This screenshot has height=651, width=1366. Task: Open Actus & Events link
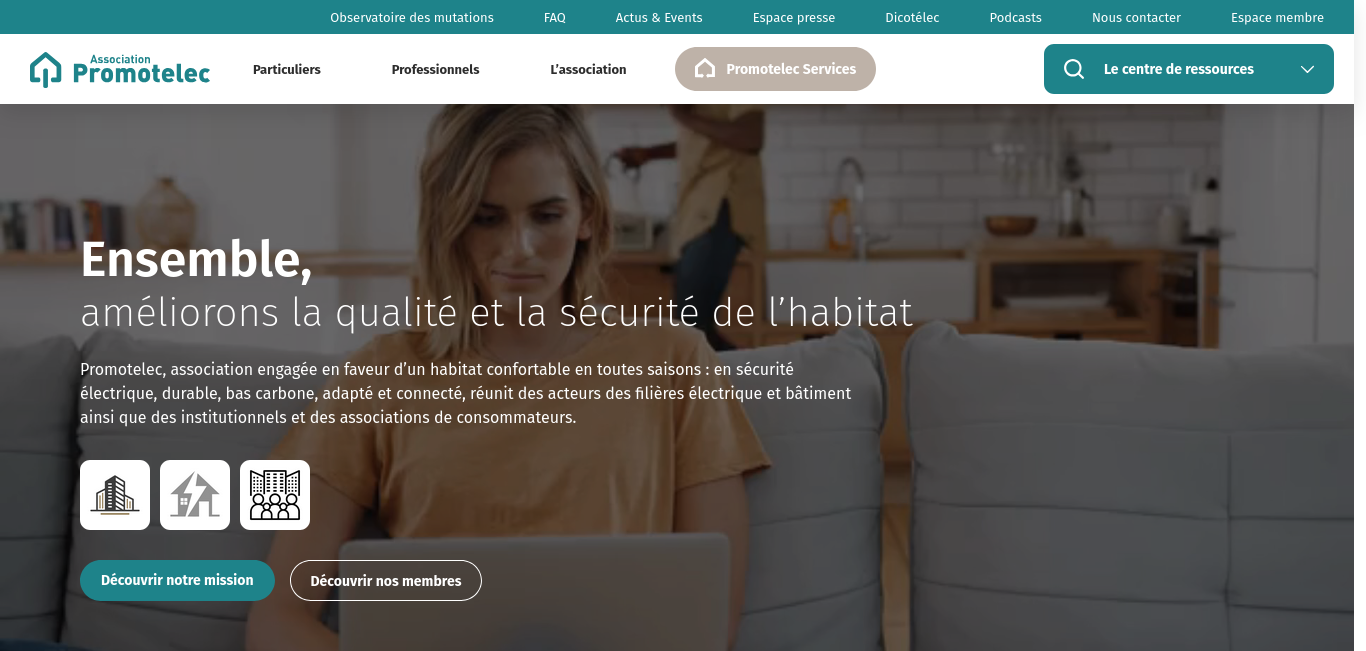point(659,17)
